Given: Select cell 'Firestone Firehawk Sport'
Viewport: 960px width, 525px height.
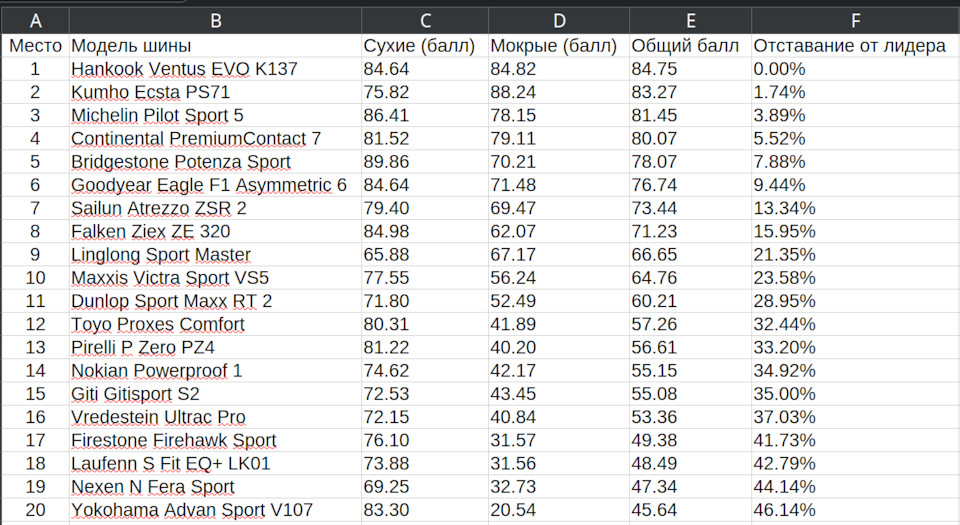Looking at the screenshot, I should pyautogui.click(x=216, y=441).
